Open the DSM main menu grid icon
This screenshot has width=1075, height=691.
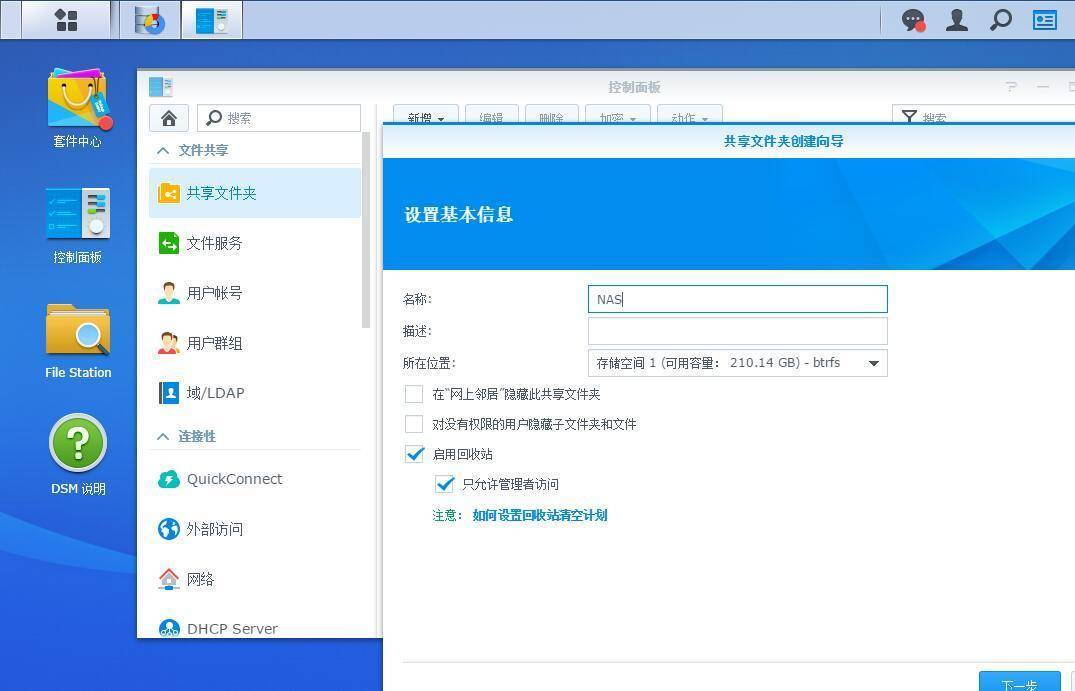(66, 20)
